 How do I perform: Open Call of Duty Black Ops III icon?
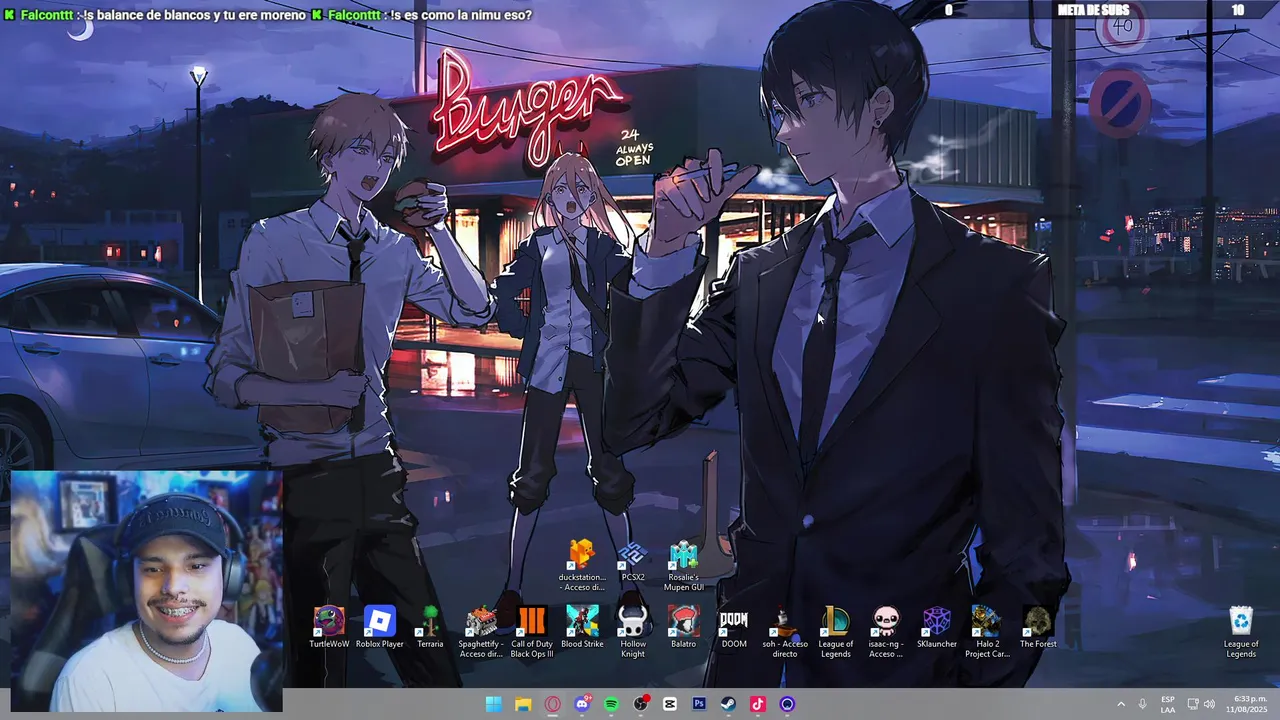click(531, 632)
